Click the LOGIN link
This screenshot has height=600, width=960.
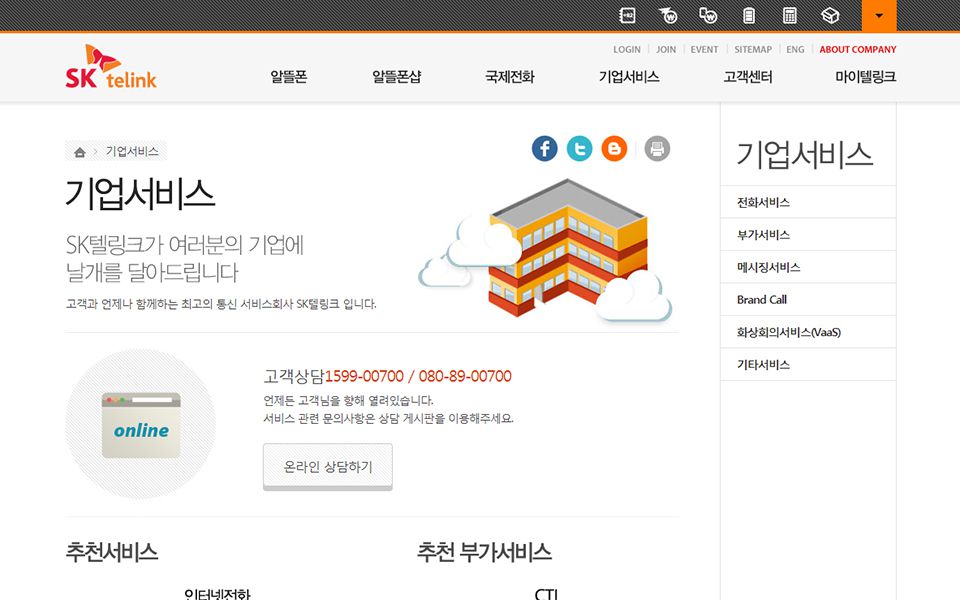(627, 49)
